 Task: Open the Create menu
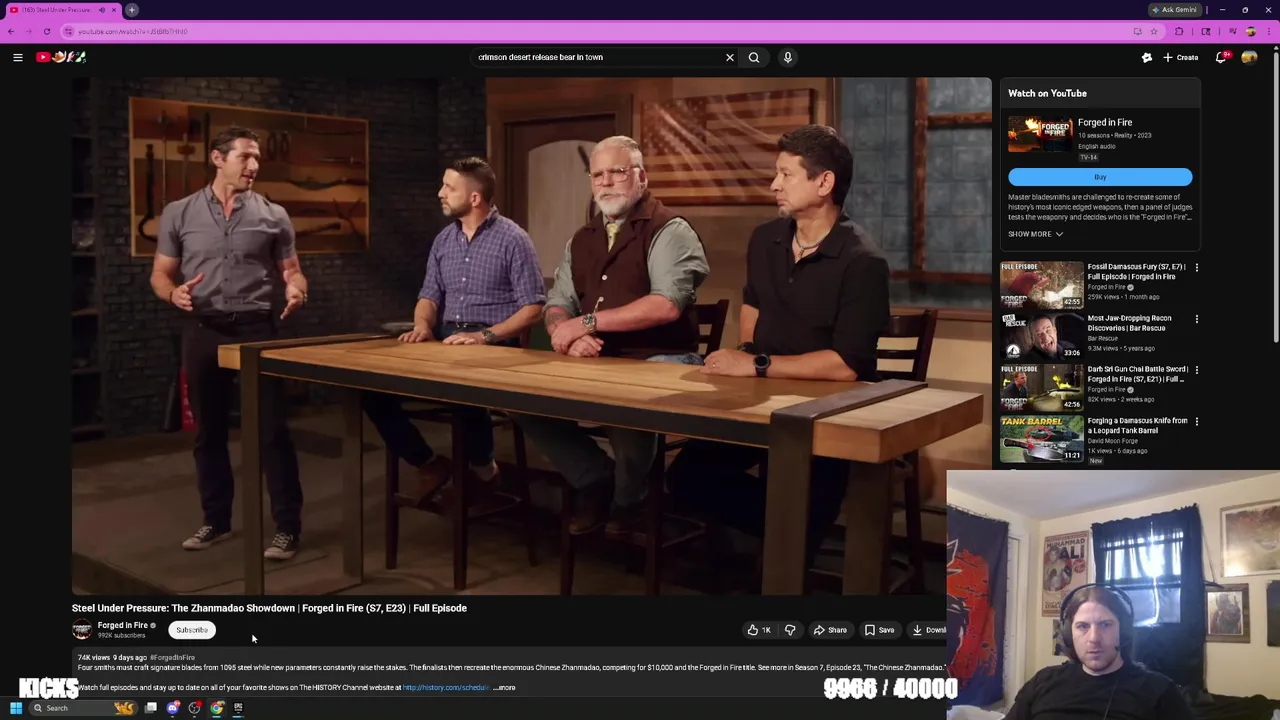pos(1180,57)
